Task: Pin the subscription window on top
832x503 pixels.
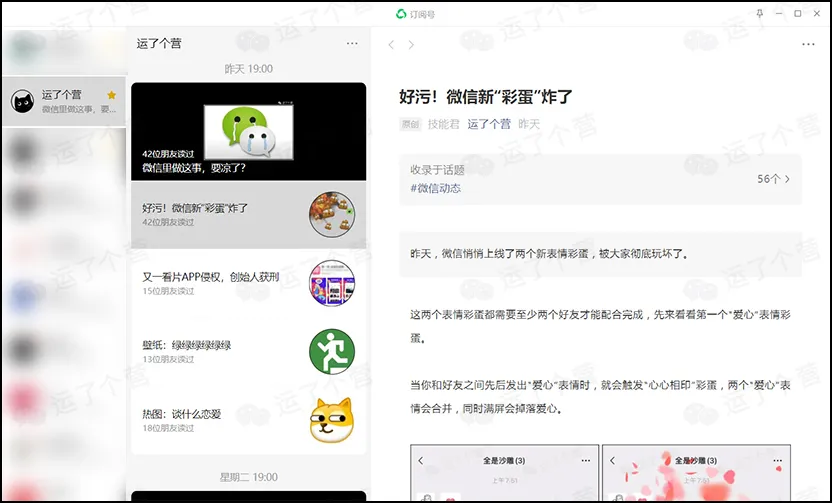Action: click(759, 14)
